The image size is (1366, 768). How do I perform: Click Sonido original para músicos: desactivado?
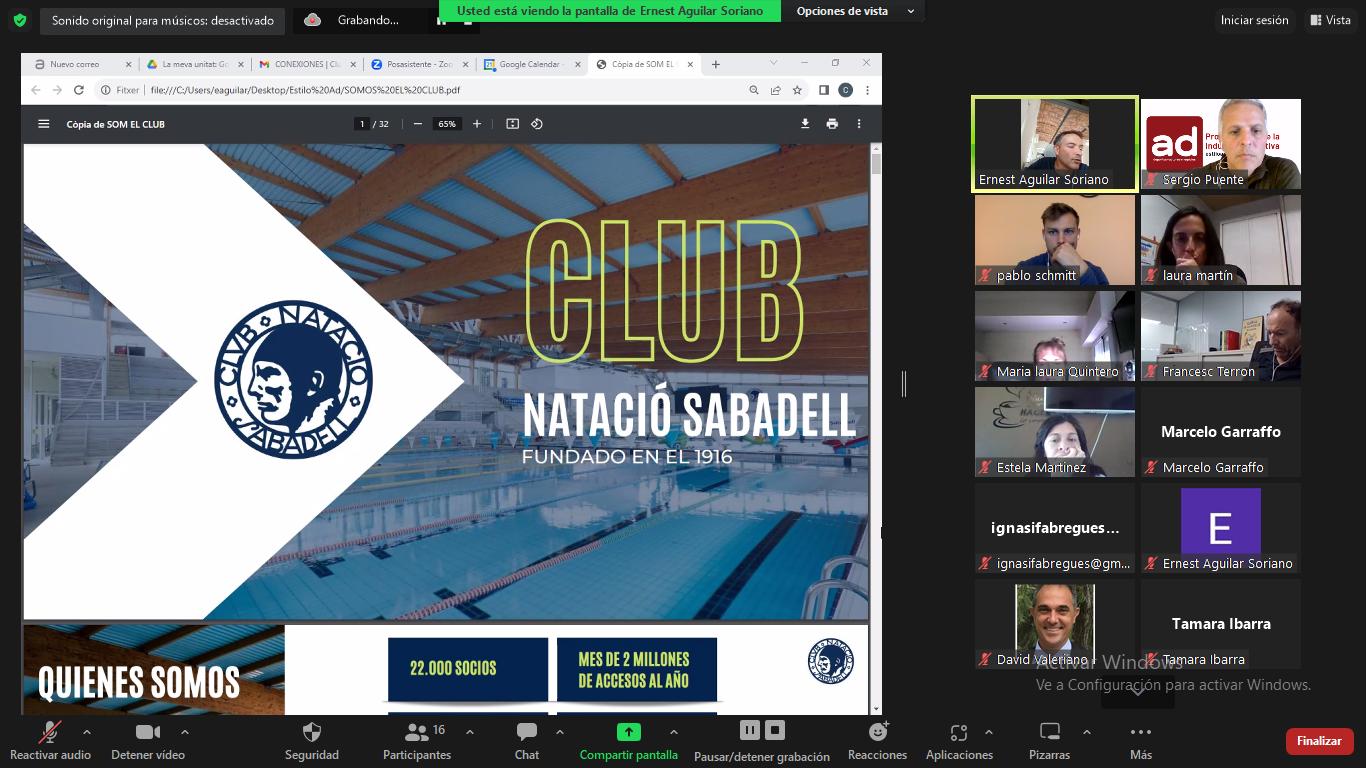tap(162, 20)
